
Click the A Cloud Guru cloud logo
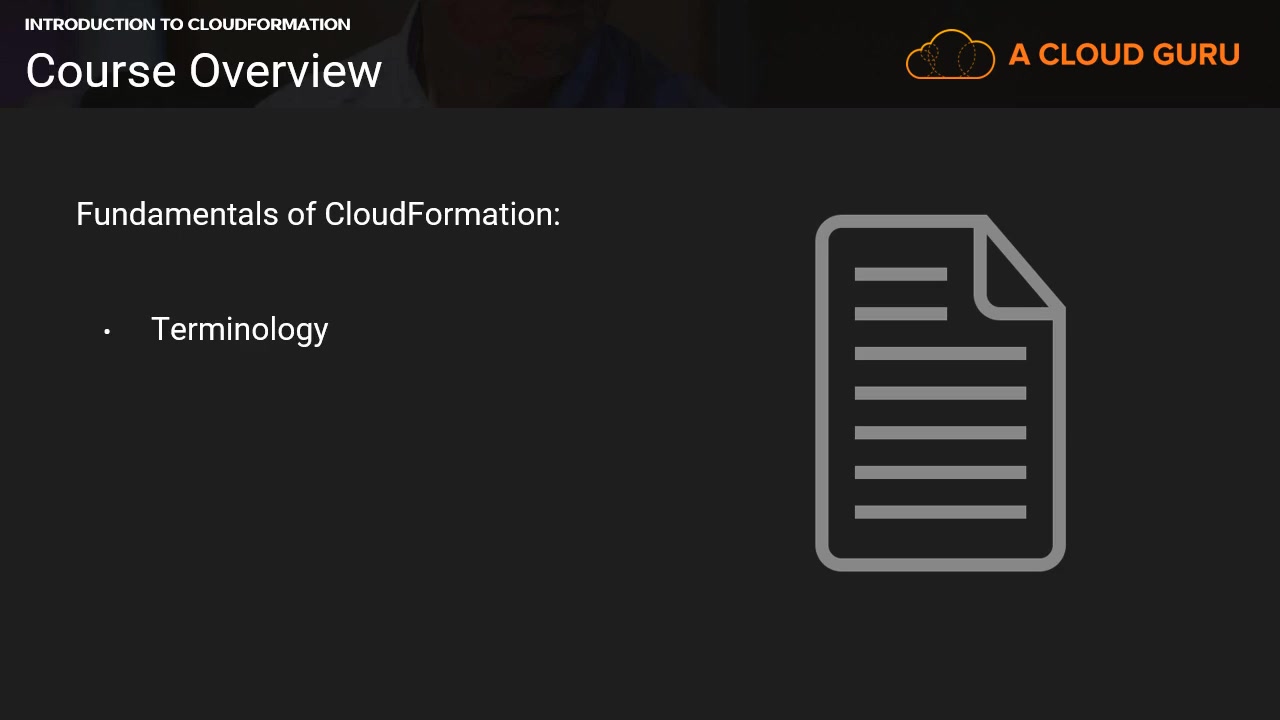[x=950, y=54]
